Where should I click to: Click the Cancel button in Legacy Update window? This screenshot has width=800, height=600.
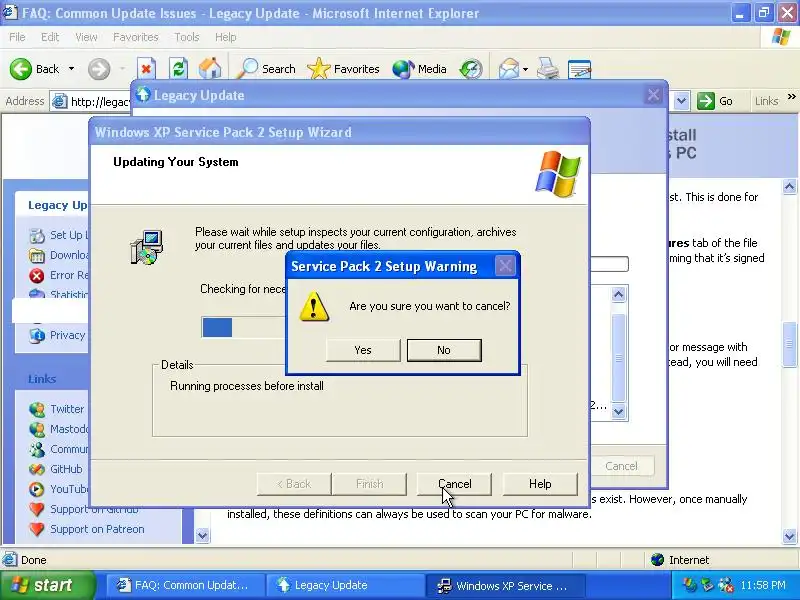click(x=621, y=466)
